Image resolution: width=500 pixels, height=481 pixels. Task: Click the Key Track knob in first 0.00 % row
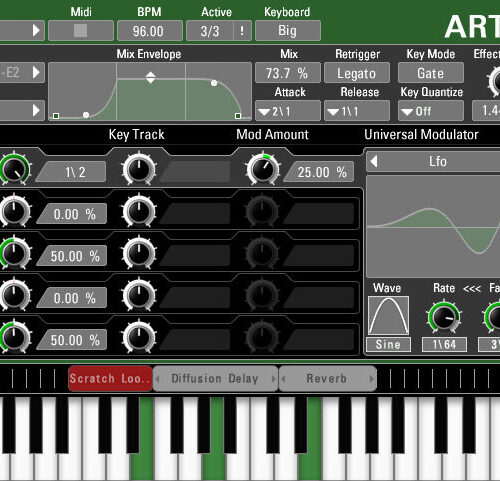pos(139,211)
